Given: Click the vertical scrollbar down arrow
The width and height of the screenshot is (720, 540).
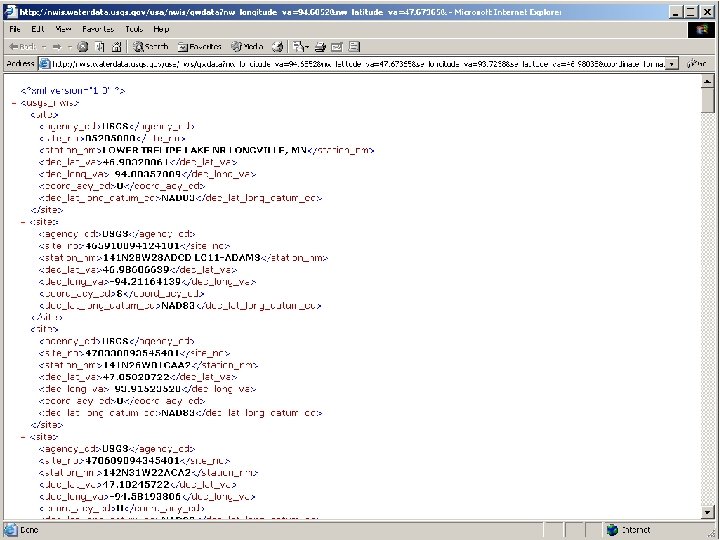Looking at the screenshot, I should coord(707,512).
